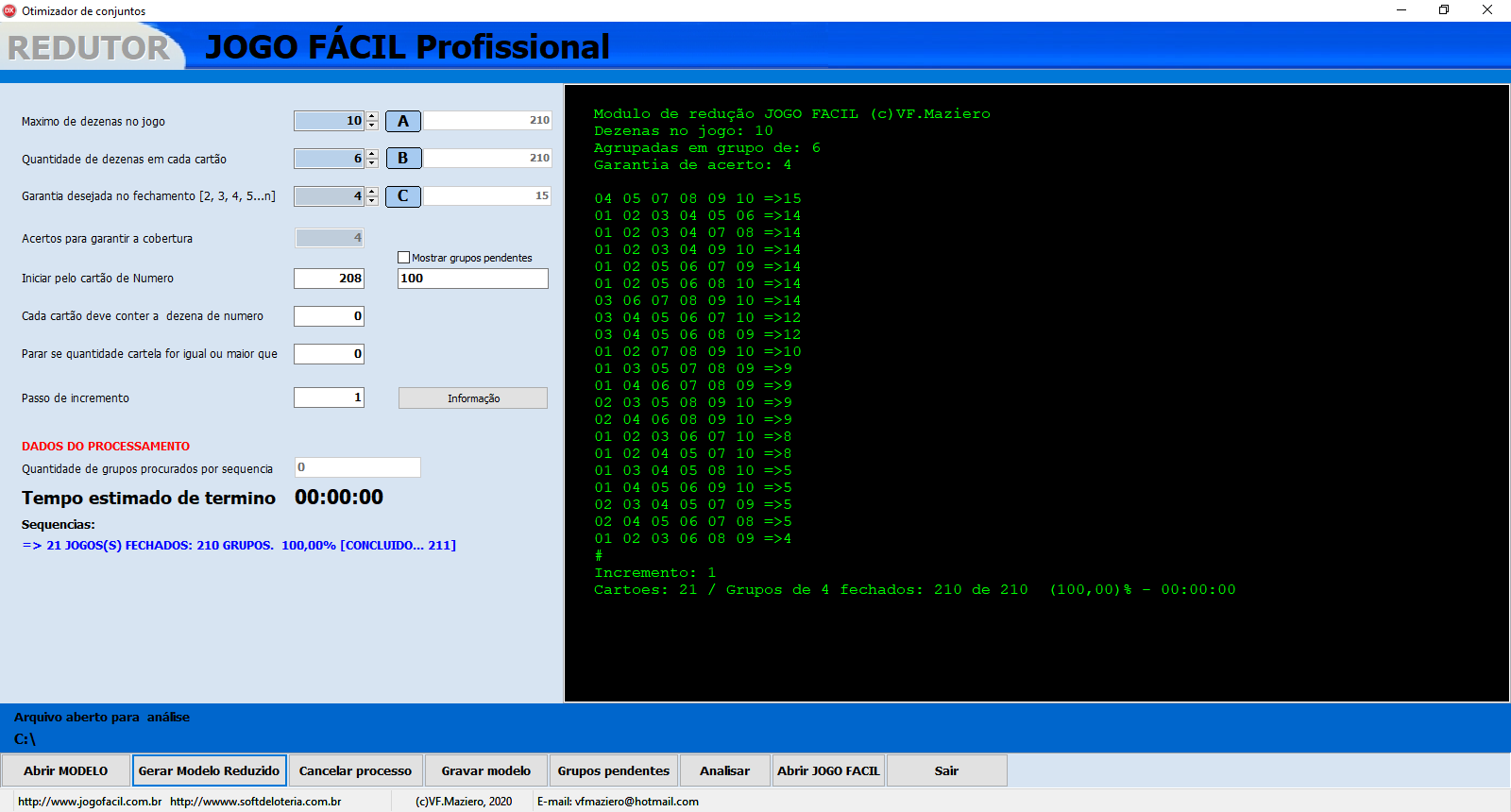Click the Informação button
The width and height of the screenshot is (1511, 812).
472,398
